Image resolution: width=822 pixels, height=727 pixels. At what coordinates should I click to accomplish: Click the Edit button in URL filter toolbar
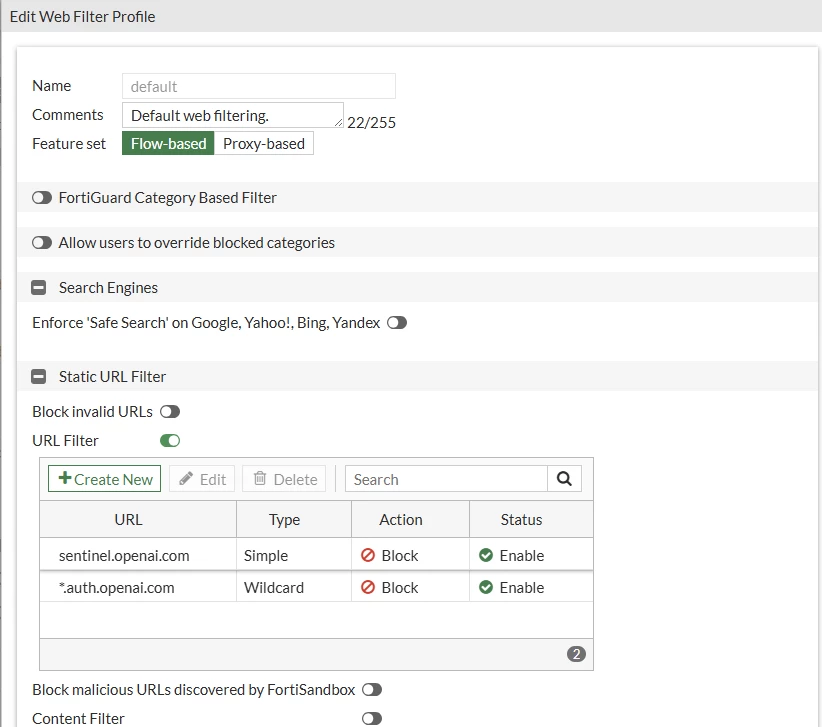click(x=202, y=479)
